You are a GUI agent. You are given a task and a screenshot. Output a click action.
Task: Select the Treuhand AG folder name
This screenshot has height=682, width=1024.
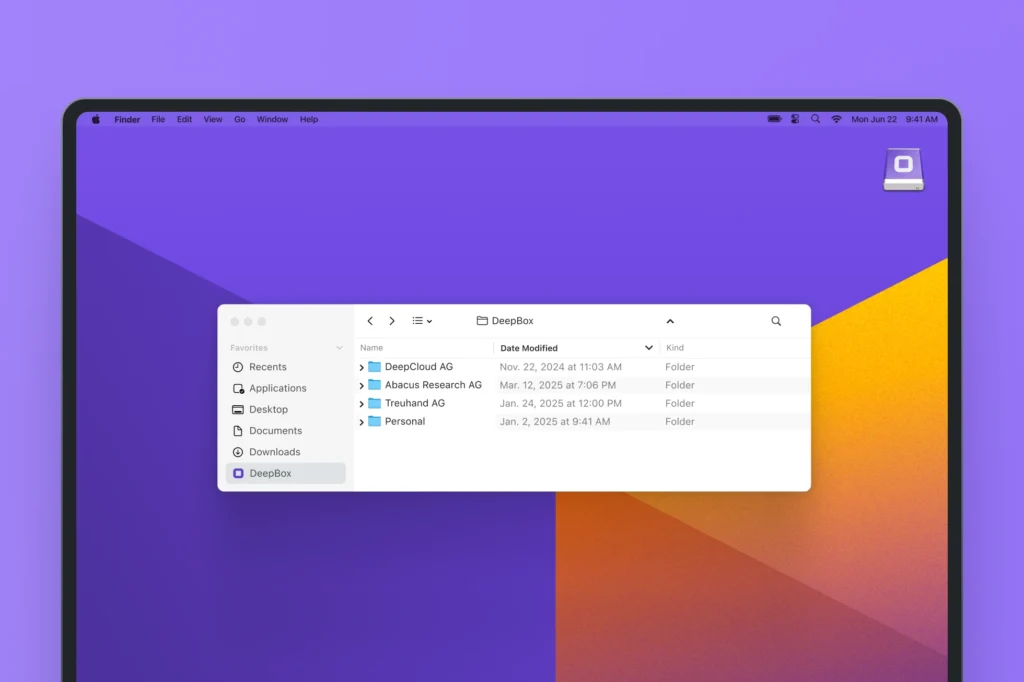(415, 404)
